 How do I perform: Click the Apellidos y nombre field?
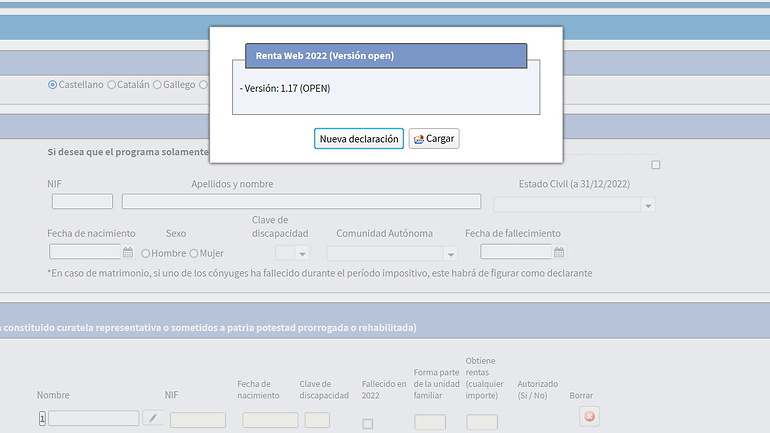301,201
